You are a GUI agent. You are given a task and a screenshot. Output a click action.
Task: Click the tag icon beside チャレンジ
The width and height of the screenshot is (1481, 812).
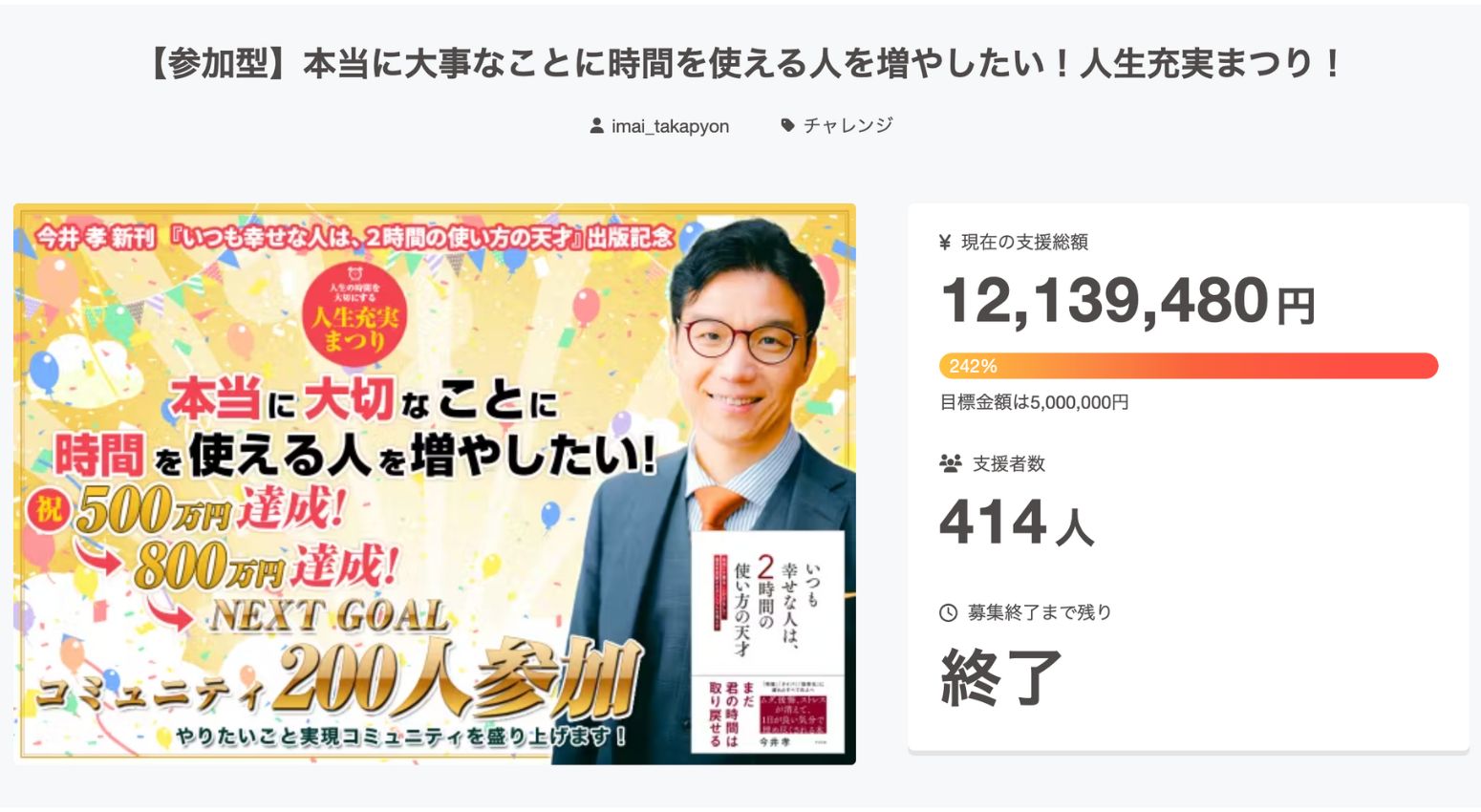[x=787, y=125]
